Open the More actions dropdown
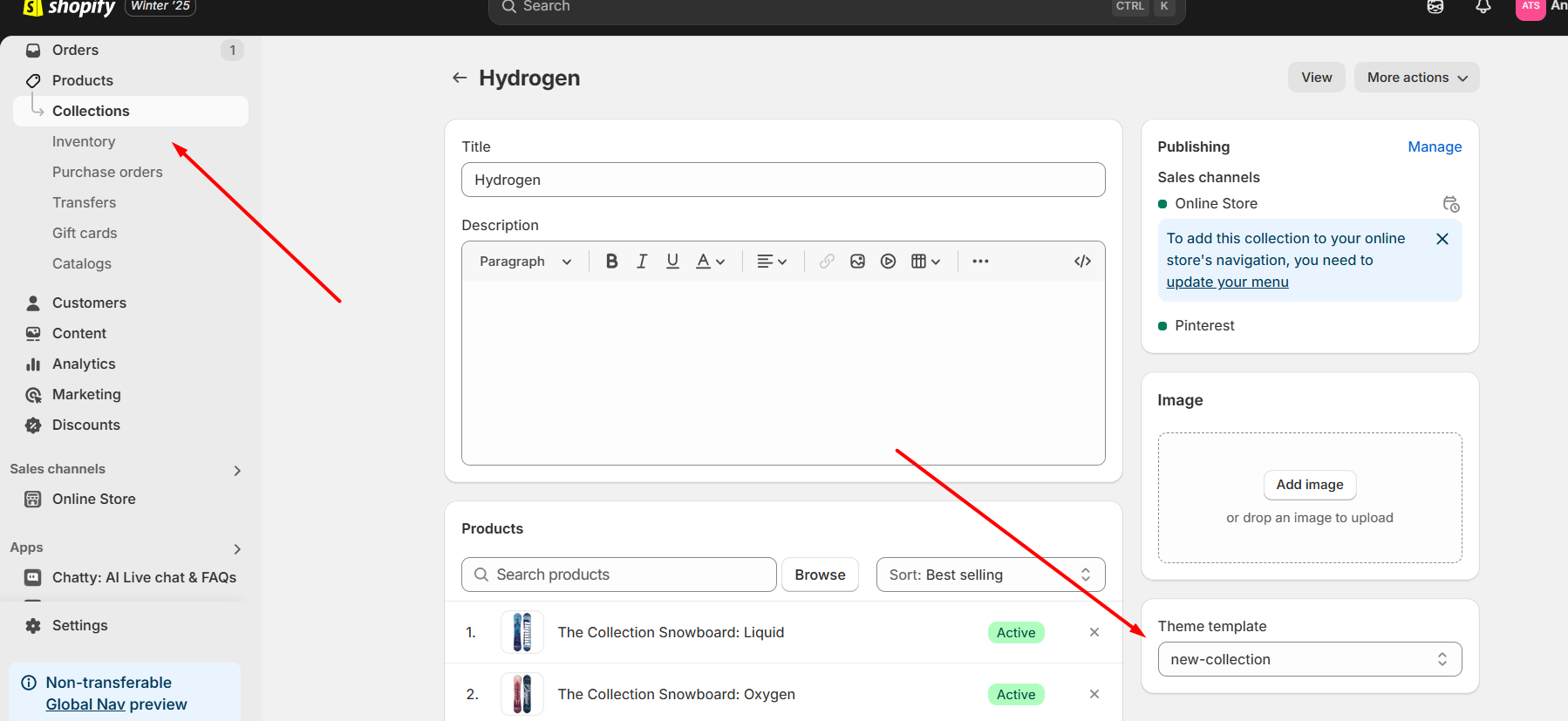Image resolution: width=1568 pixels, height=721 pixels. pos(1416,78)
